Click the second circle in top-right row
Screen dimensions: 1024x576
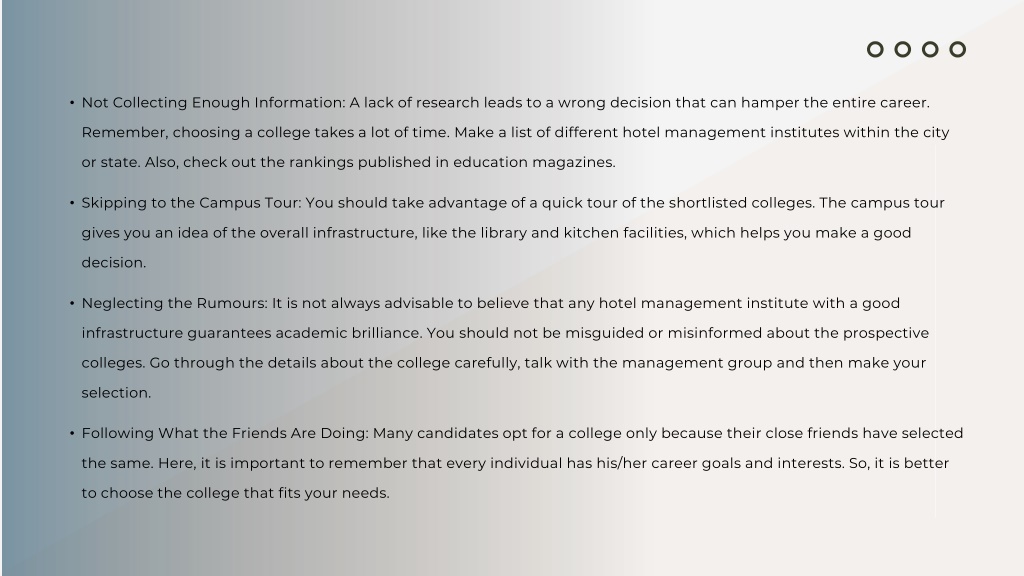pyautogui.click(x=903, y=50)
